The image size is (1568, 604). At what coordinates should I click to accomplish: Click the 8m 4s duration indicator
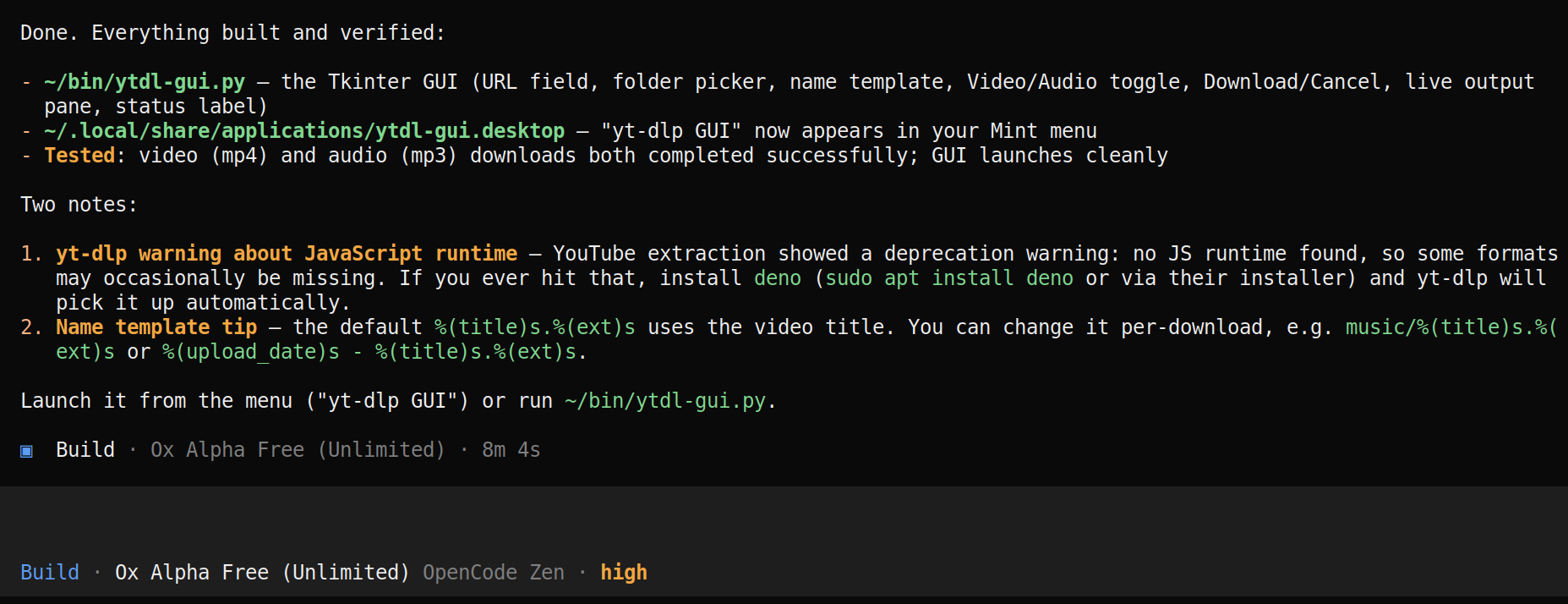(x=511, y=450)
